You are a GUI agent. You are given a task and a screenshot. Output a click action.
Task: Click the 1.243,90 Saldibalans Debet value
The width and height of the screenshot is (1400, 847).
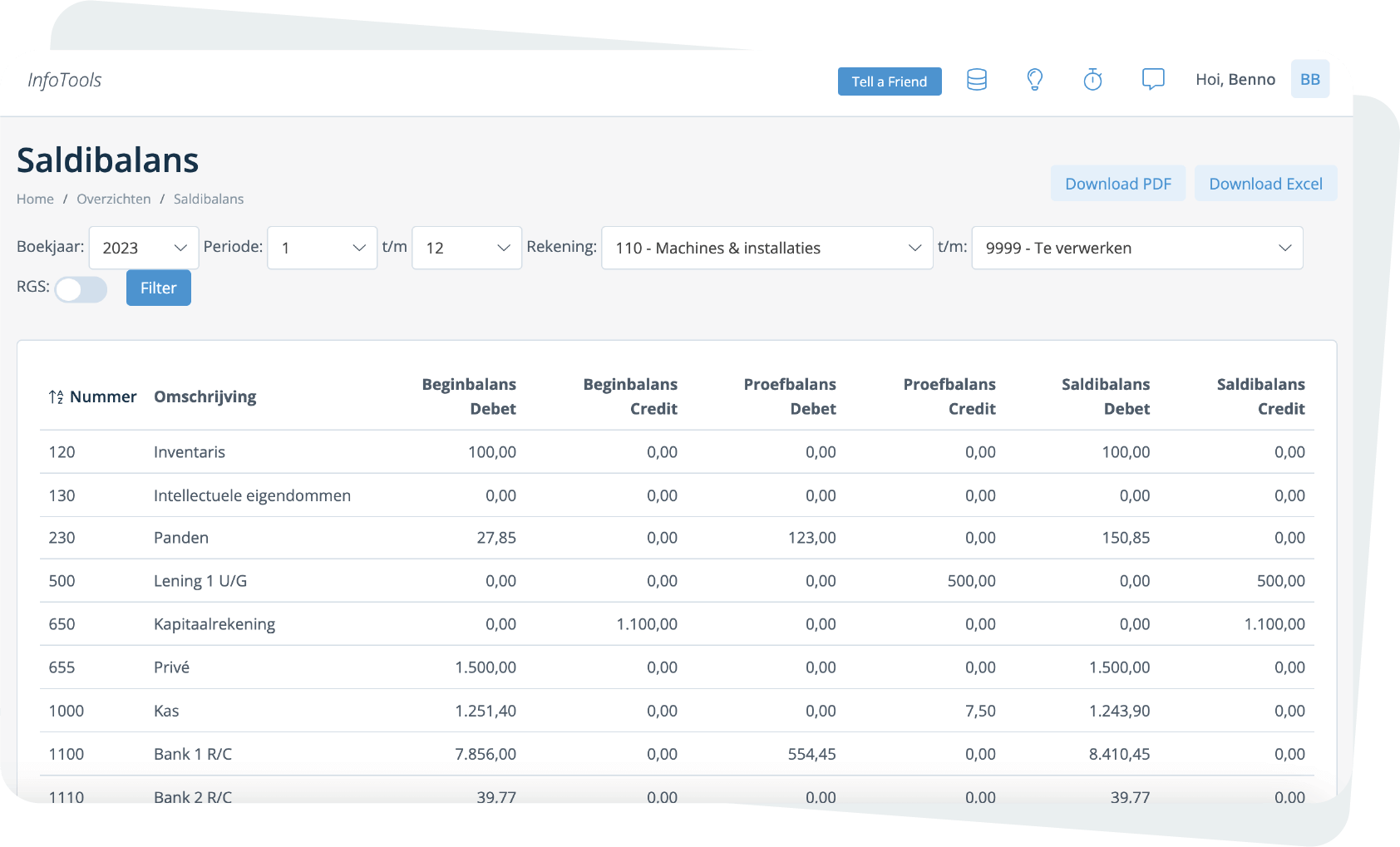(1120, 711)
